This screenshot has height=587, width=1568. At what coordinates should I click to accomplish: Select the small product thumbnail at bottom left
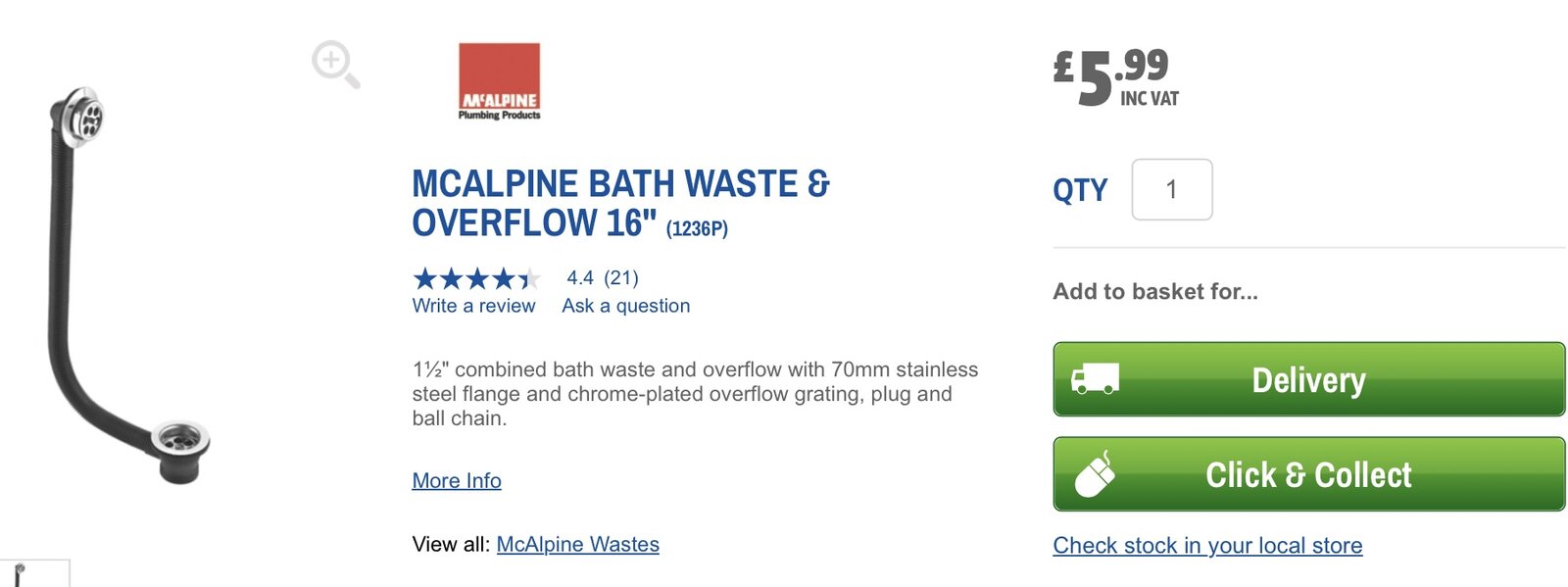[x=33, y=574]
